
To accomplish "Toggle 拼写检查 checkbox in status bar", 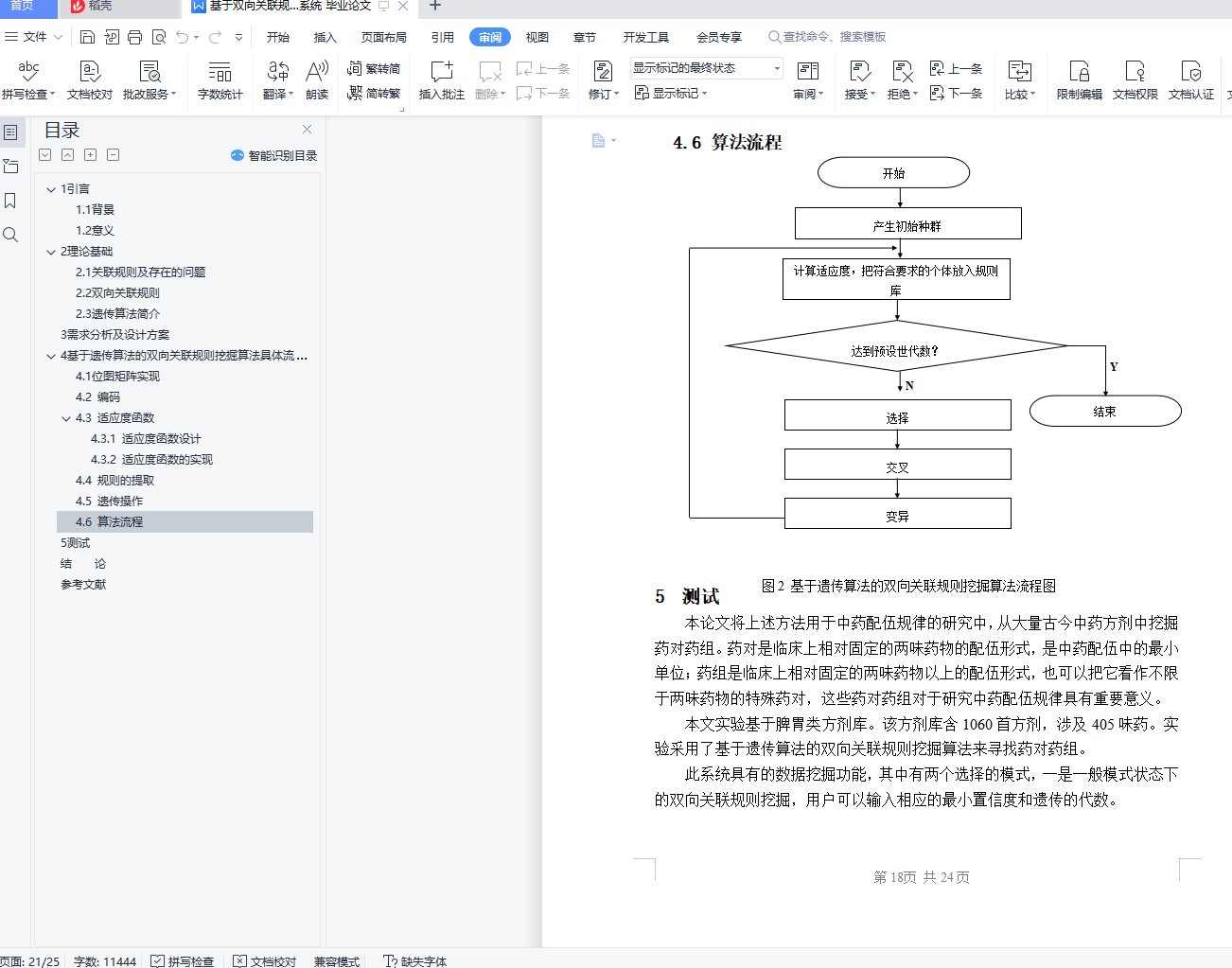I will click(x=157, y=961).
